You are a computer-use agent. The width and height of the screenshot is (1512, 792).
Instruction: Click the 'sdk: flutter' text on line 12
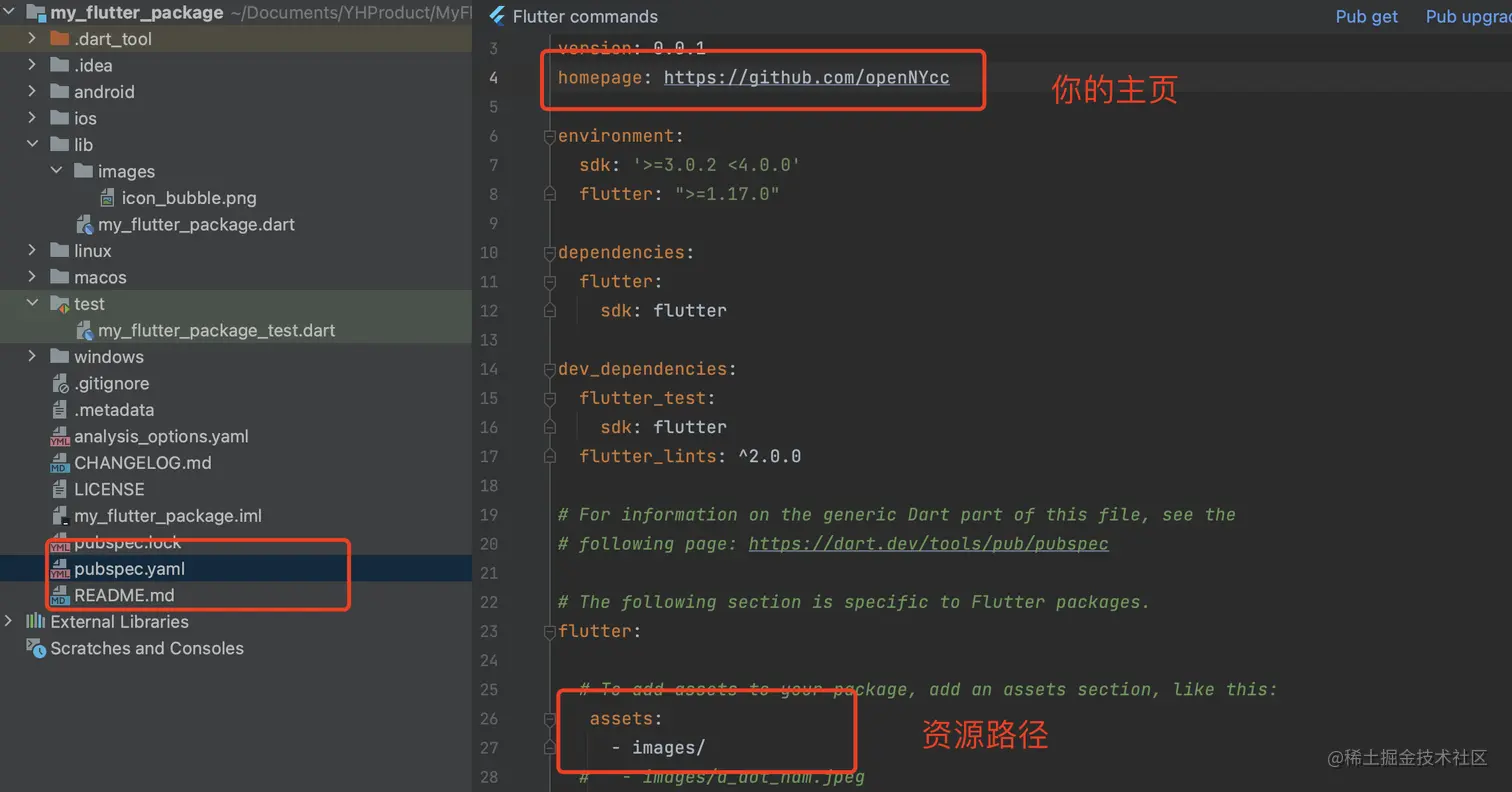coord(664,310)
